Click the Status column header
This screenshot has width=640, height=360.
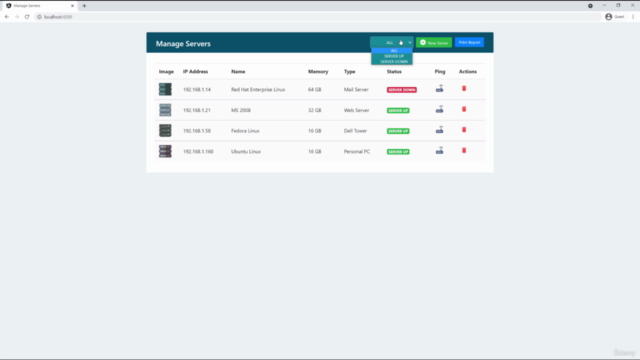[394, 71]
